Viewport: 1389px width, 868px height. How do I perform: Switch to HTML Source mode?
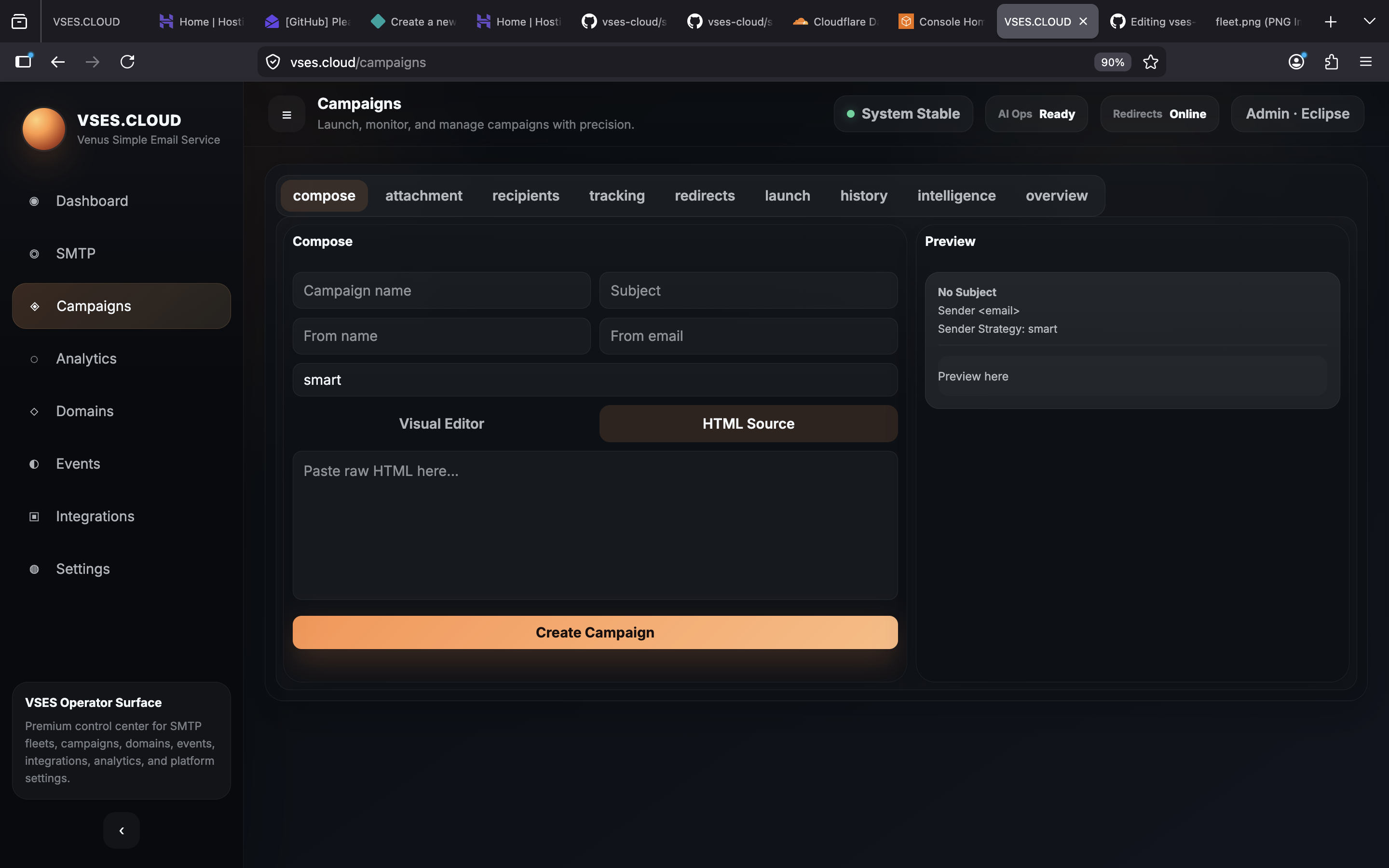click(x=749, y=424)
